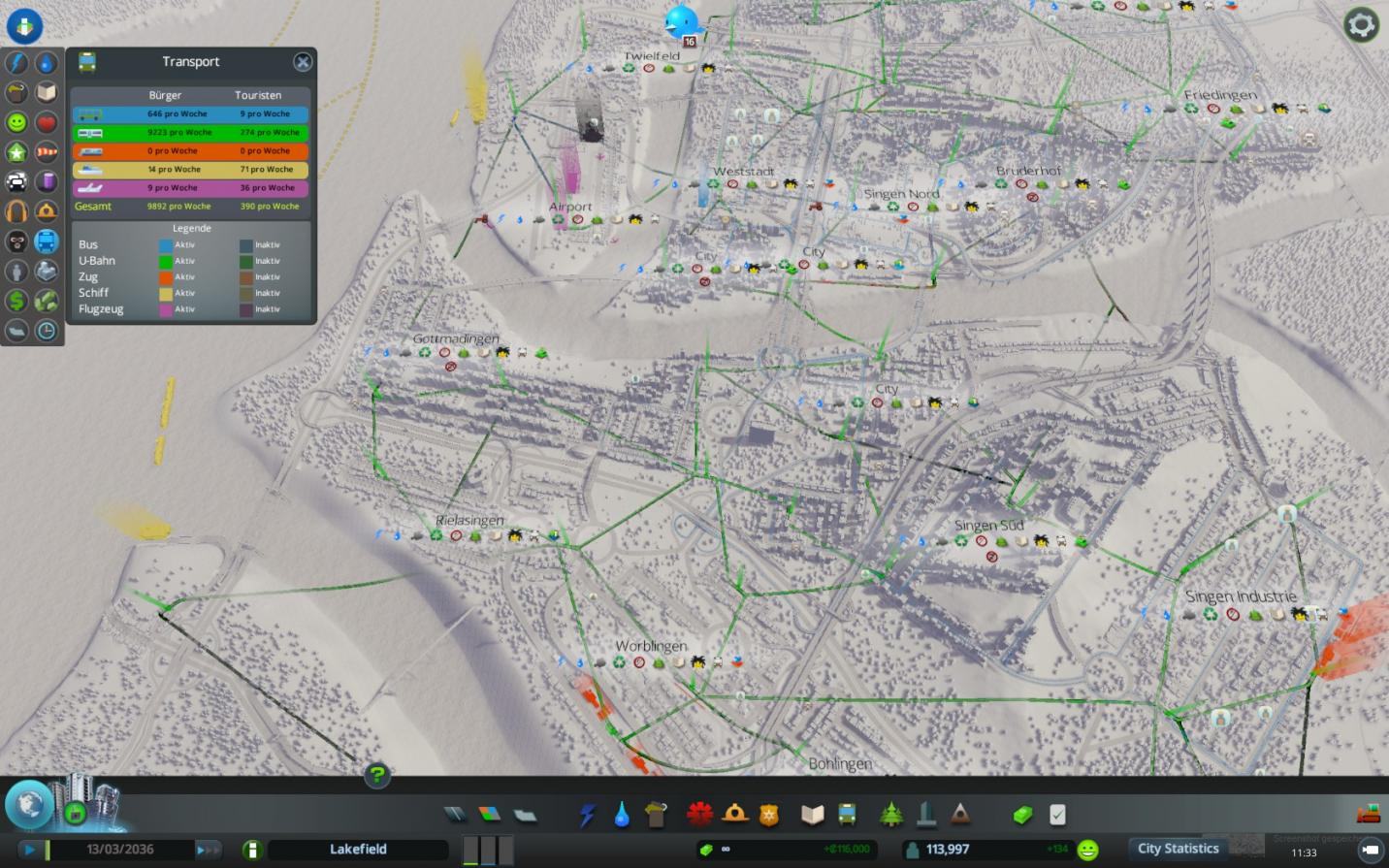The width and height of the screenshot is (1389, 868).
Task: Click the U-Bahn active green swatch
Action: tap(165, 261)
